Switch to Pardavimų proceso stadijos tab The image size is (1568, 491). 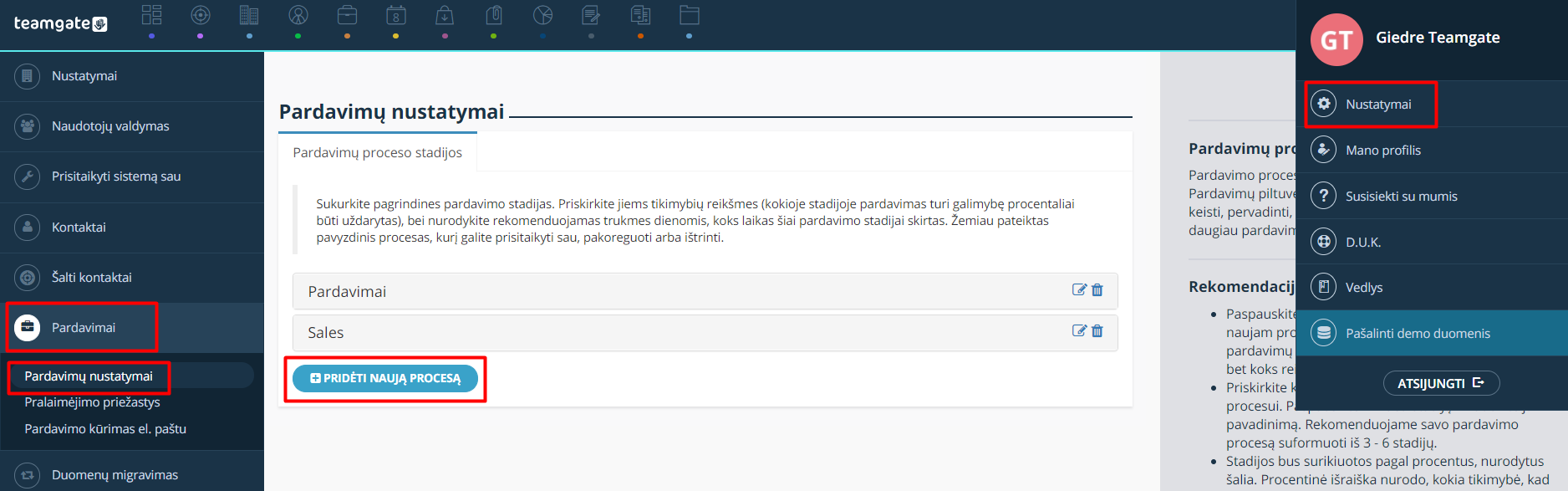[377, 152]
